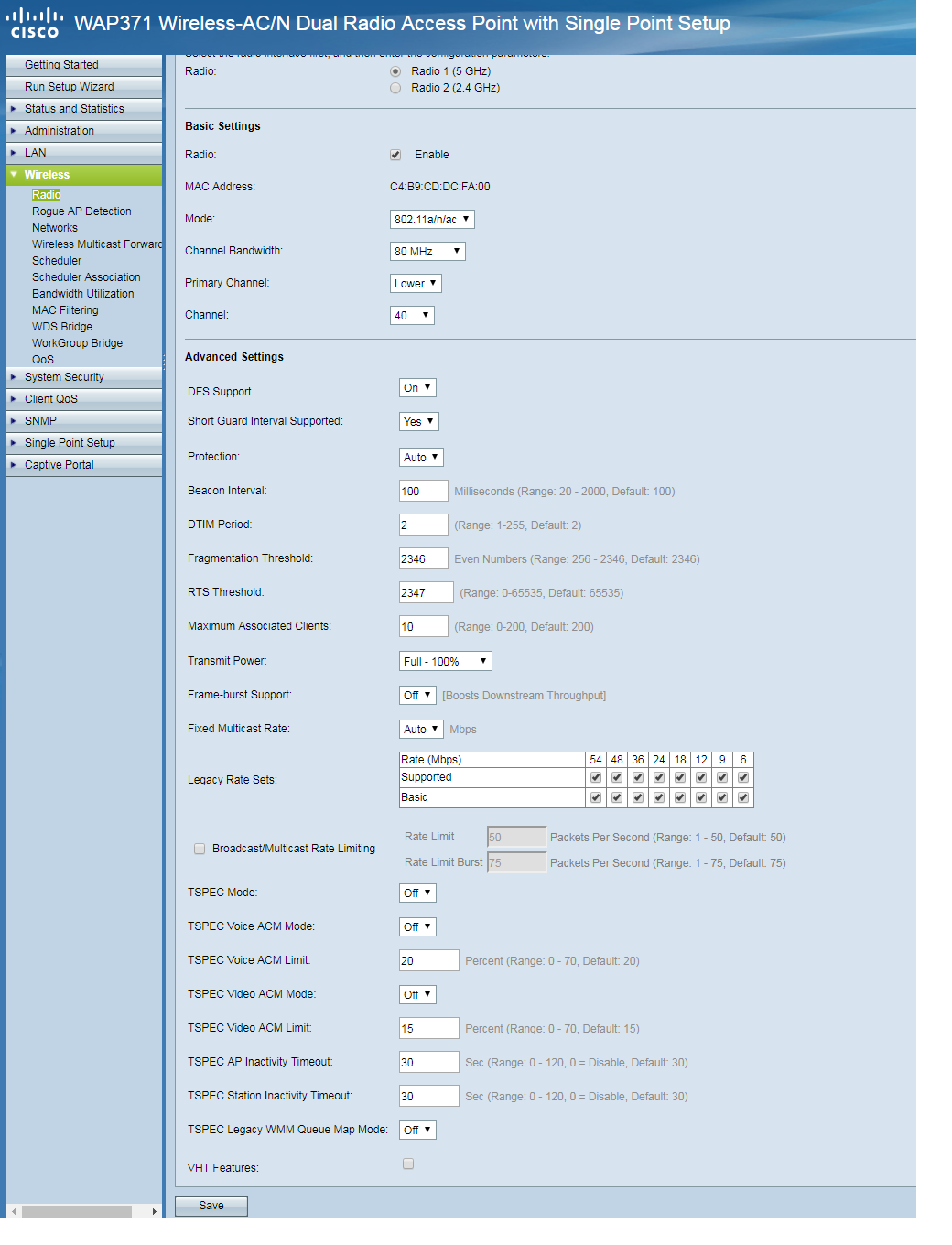The height and width of the screenshot is (1245, 952).
Task: Open the Transmit Power dropdown
Action: [x=446, y=661]
